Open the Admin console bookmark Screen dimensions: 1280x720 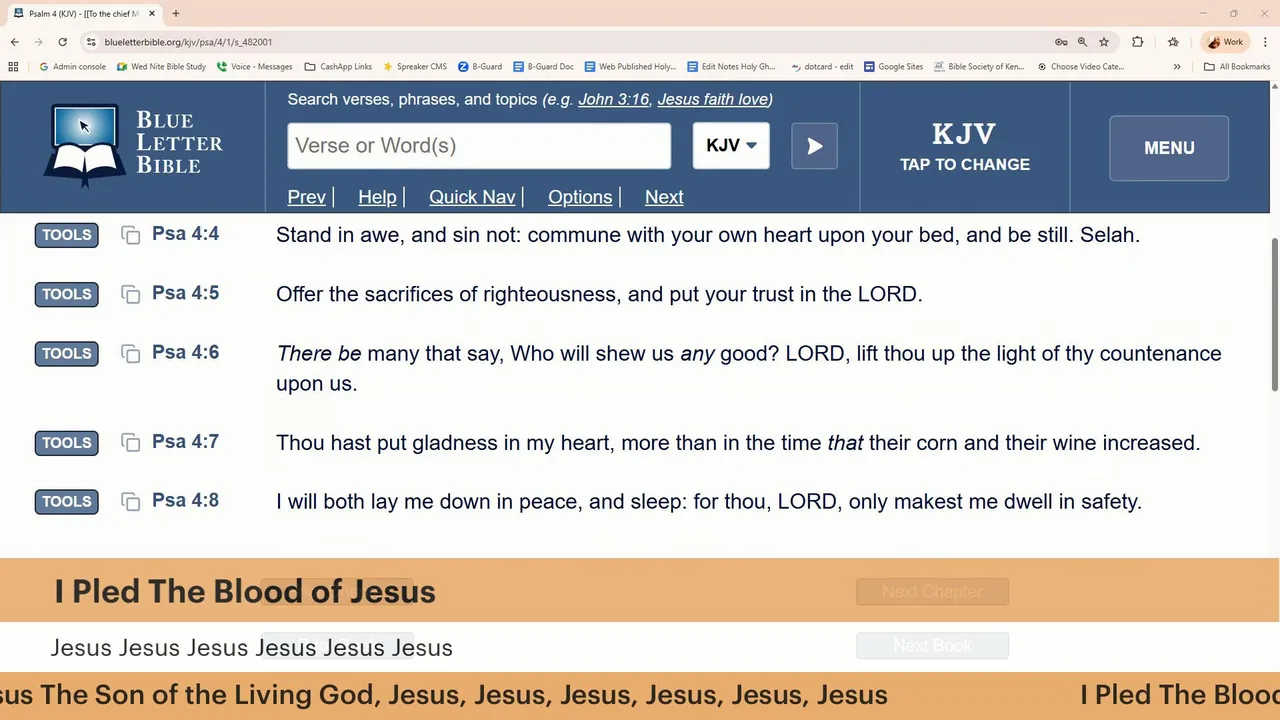click(x=72, y=67)
